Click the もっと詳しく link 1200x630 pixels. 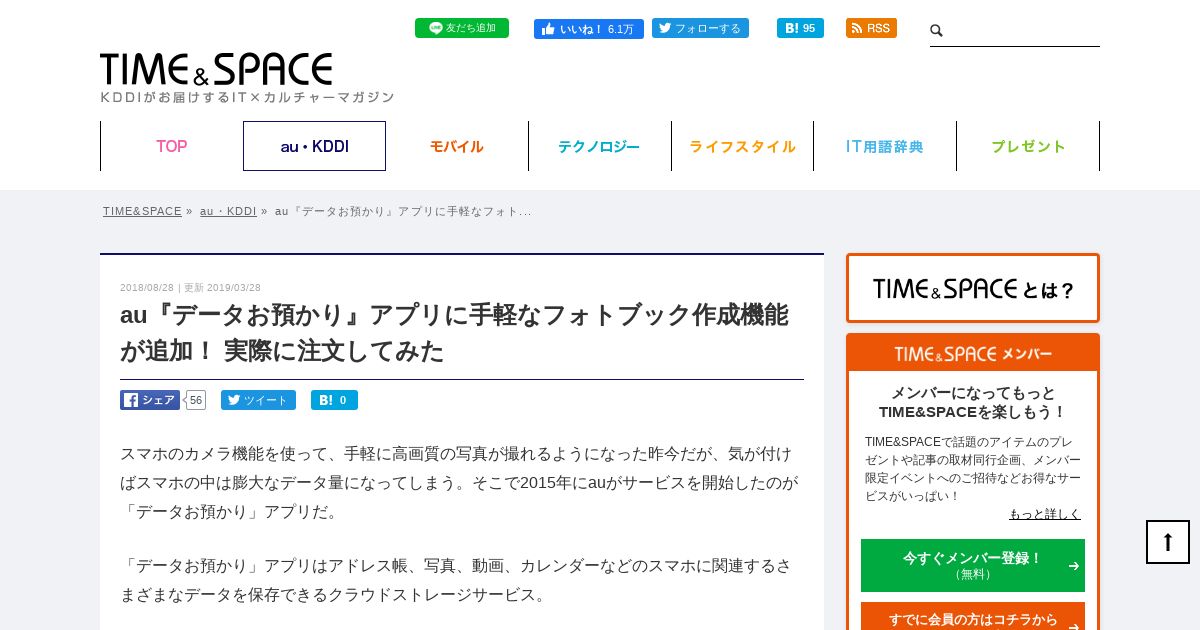(1045, 514)
